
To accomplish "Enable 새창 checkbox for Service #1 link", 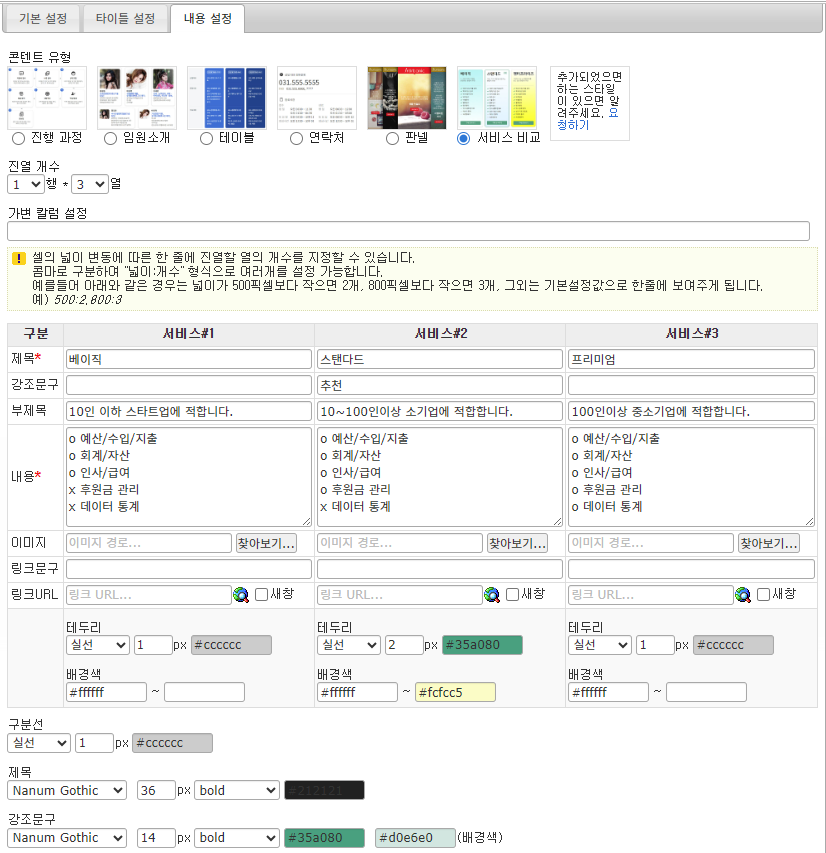I will click(262, 594).
